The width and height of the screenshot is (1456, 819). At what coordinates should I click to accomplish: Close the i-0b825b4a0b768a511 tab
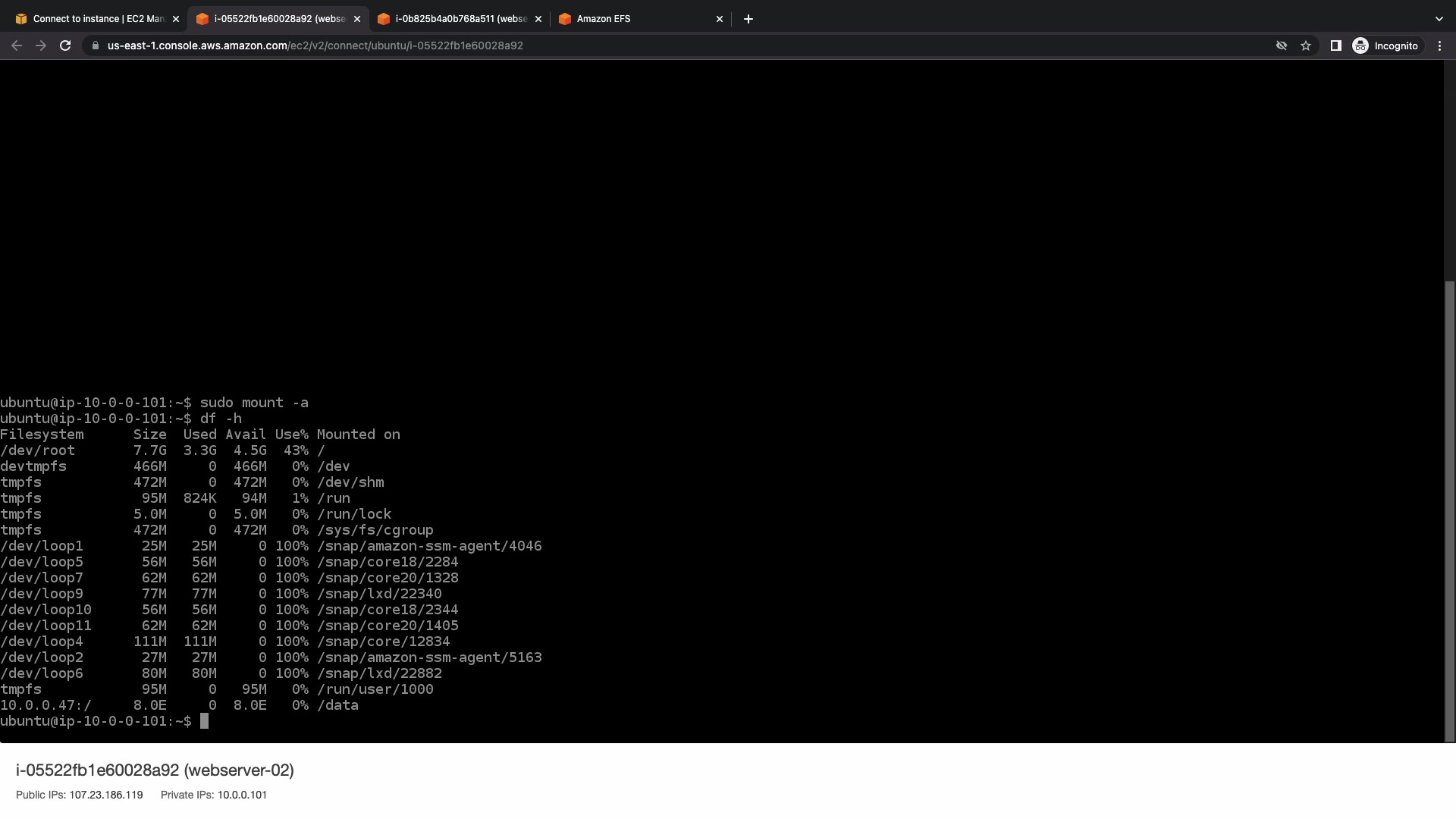pyautogui.click(x=538, y=19)
